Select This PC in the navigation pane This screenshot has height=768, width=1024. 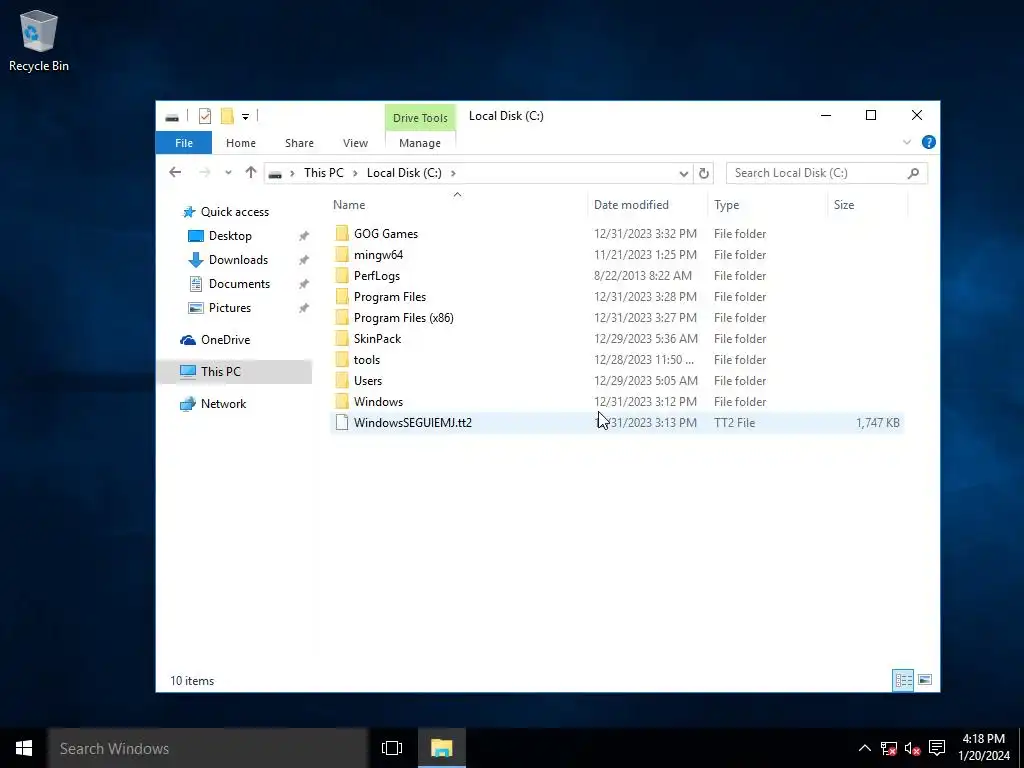pyautogui.click(x=234, y=372)
